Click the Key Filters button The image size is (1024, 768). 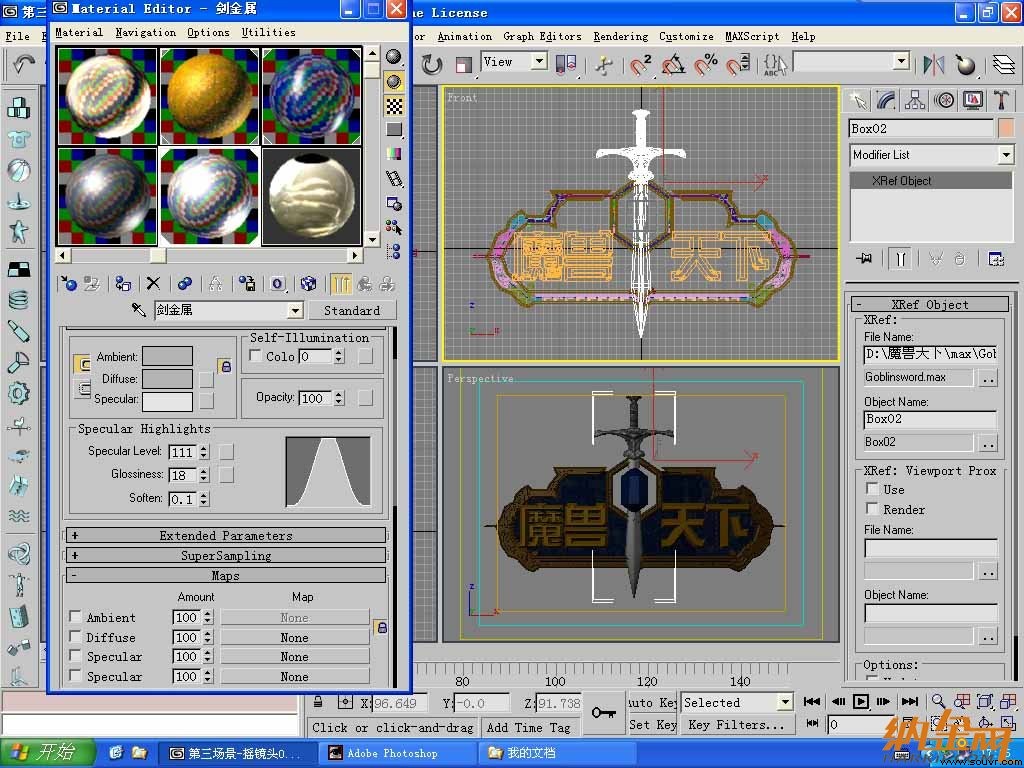pyautogui.click(x=737, y=725)
